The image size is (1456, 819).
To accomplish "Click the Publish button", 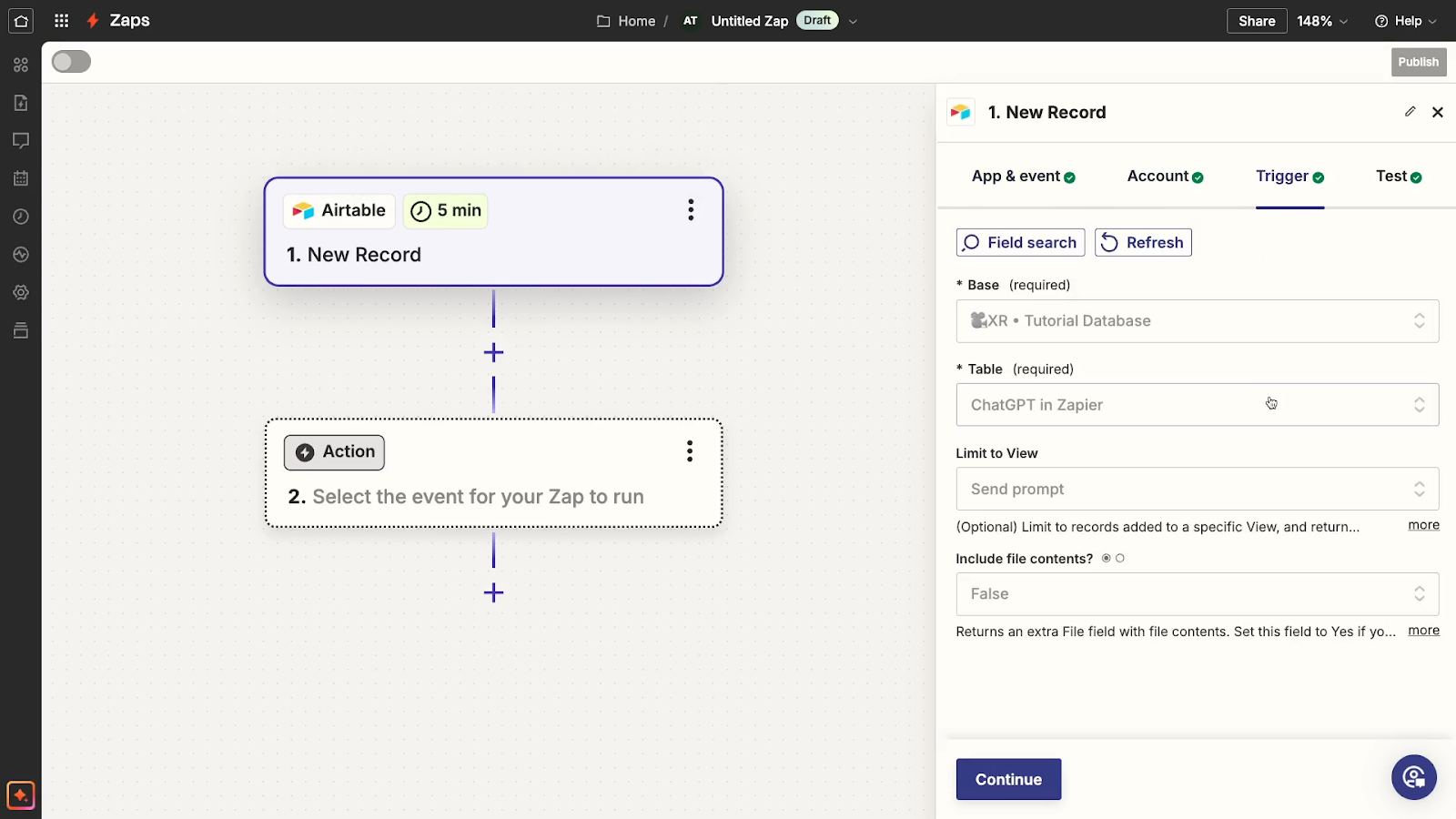I will (x=1419, y=62).
